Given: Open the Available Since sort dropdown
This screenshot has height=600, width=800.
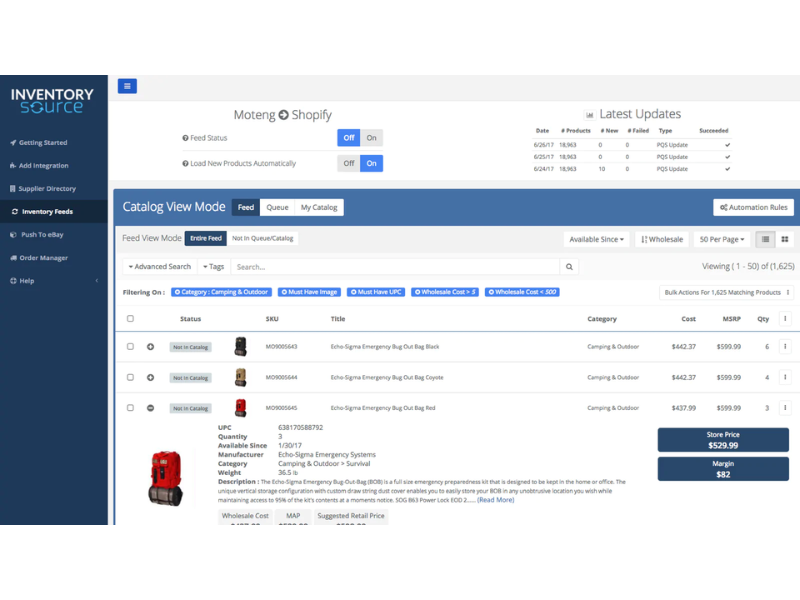Looking at the screenshot, I should (596, 239).
